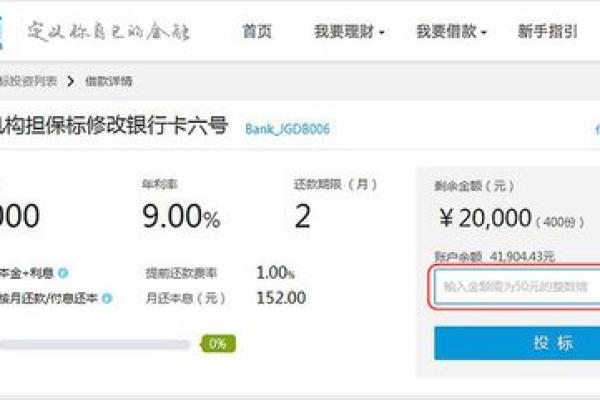Viewport: 600px width, 400px height.
Task: Select the 1.00% early repayment rate
Action: pos(276,273)
